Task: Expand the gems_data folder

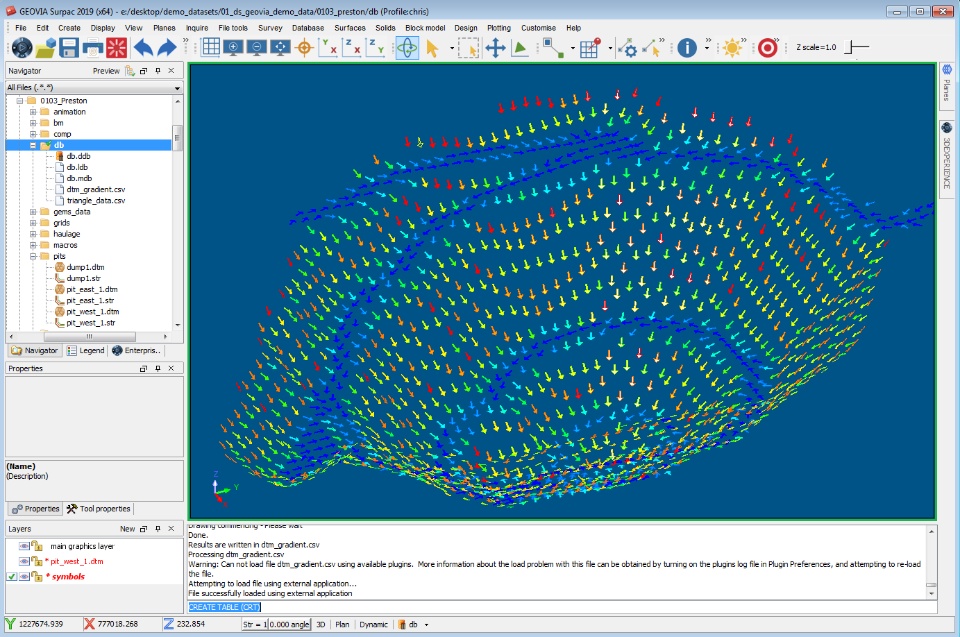Action: pos(33,212)
